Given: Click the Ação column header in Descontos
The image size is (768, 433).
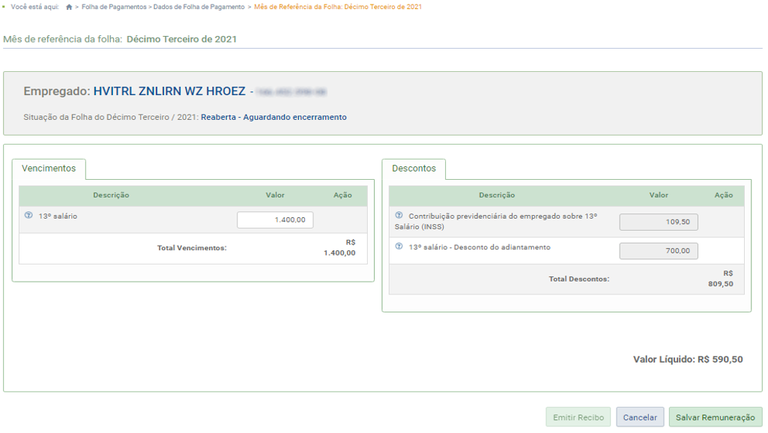Looking at the screenshot, I should (724, 195).
